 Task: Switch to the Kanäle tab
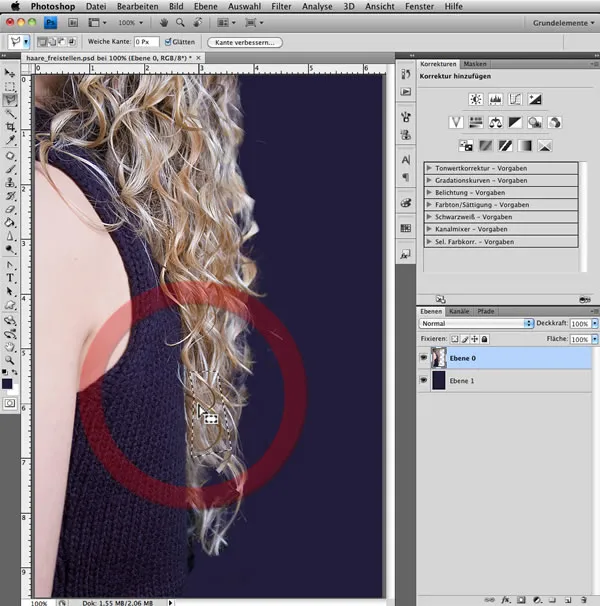[459, 312]
